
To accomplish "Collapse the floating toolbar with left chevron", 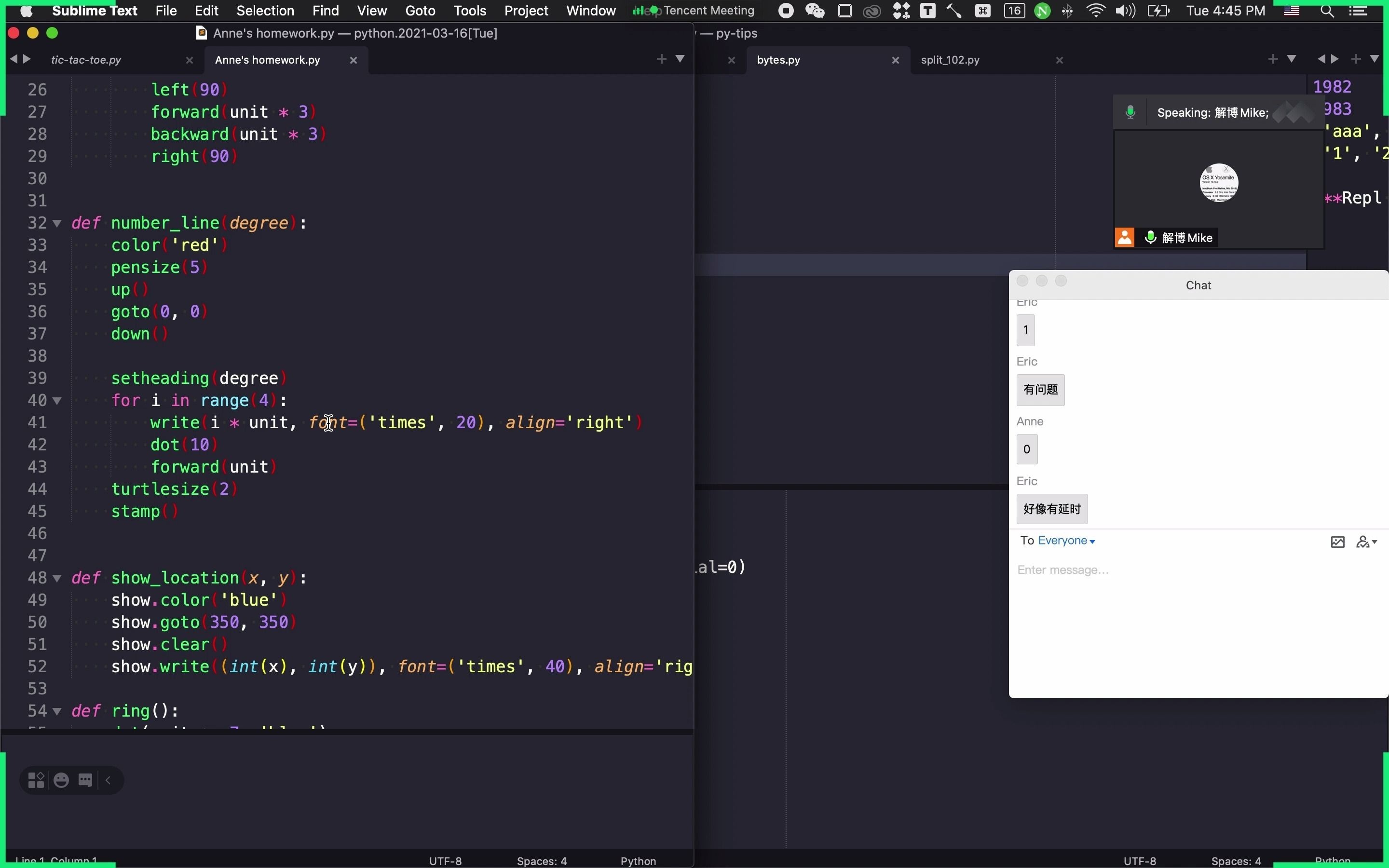I will pos(108,780).
